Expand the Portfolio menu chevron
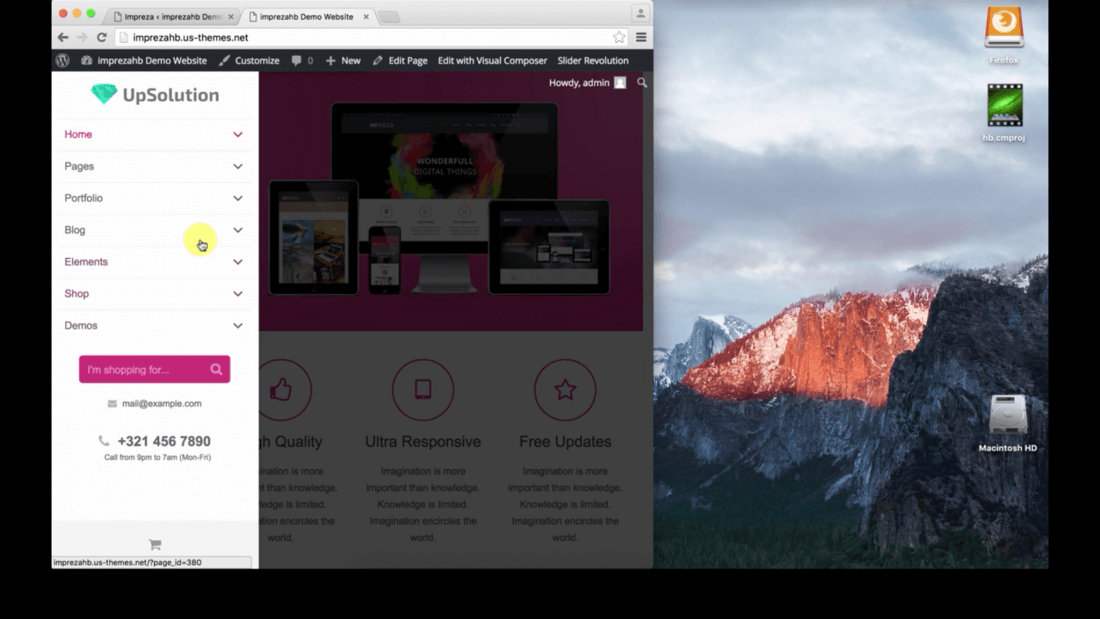Screen dimensions: 1100x619 click(238, 198)
